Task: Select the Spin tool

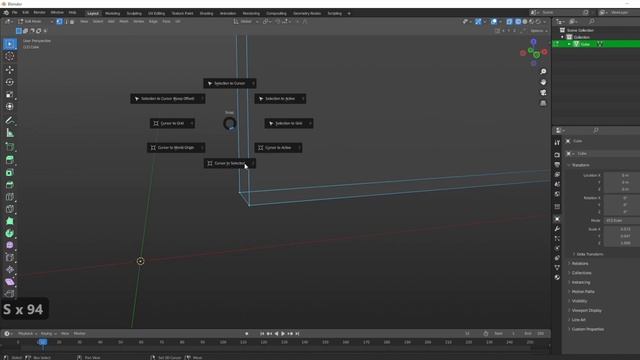Action: coord(9,233)
